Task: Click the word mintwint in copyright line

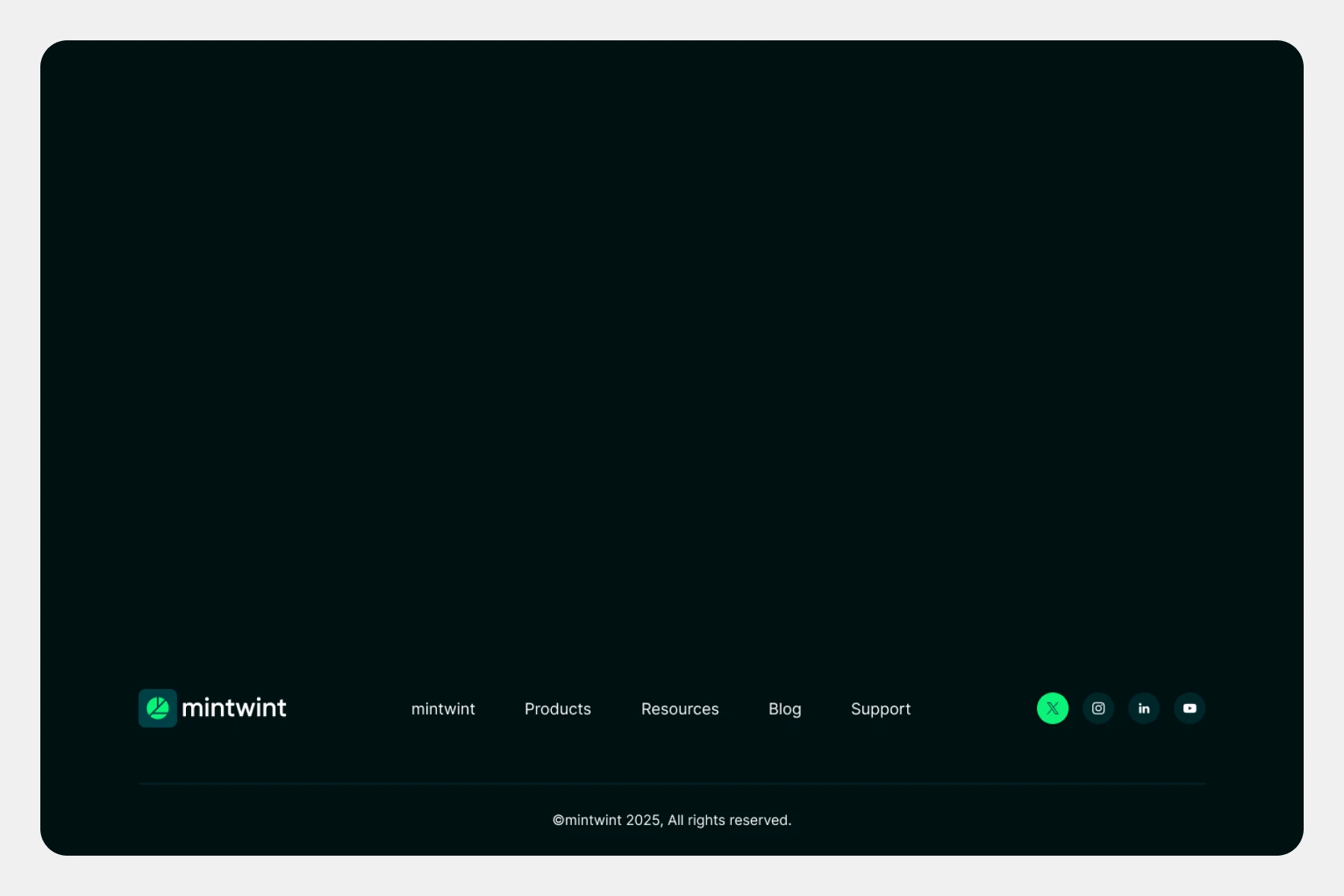Action: click(593, 820)
